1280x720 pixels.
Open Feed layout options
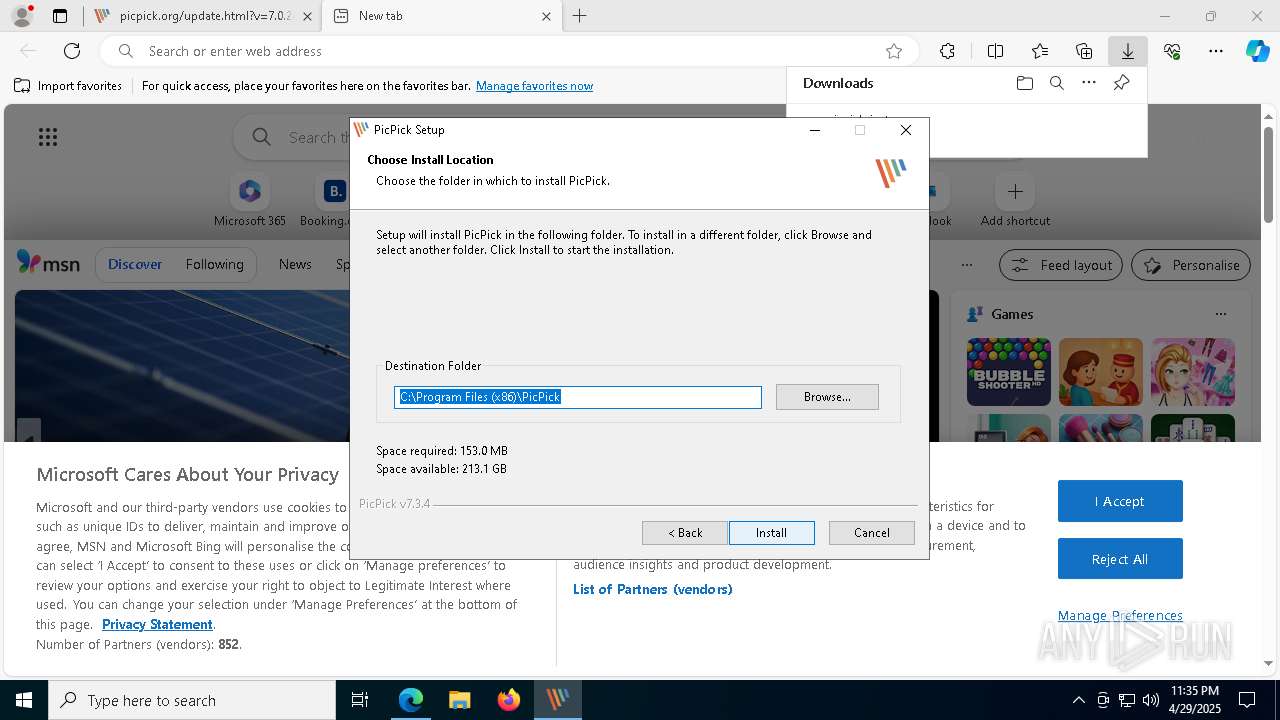[1061, 265]
